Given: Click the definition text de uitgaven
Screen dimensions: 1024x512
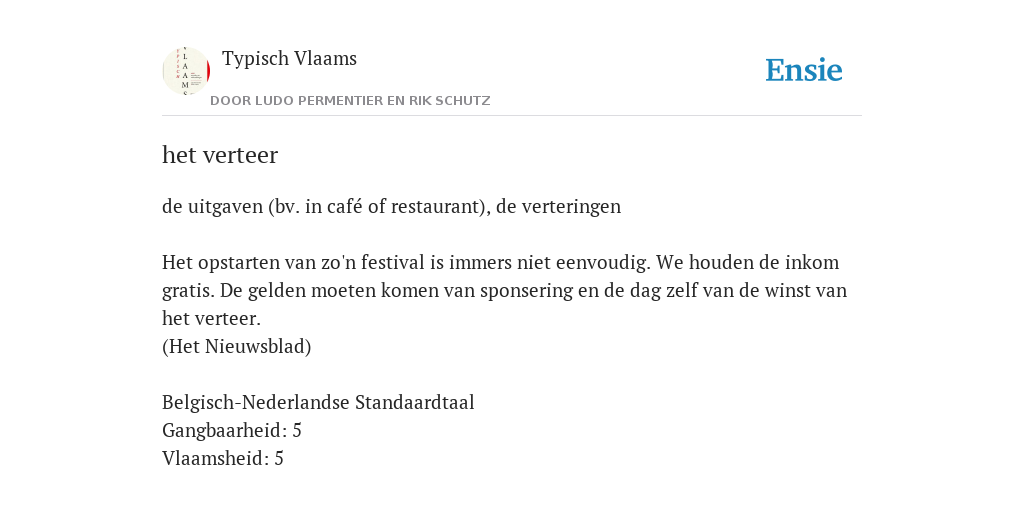Looking at the screenshot, I should [x=391, y=206].
